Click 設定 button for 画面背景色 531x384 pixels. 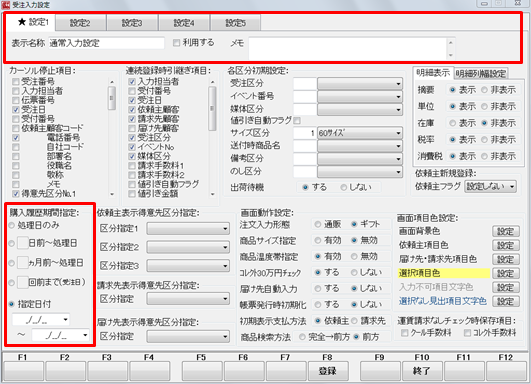point(506,232)
